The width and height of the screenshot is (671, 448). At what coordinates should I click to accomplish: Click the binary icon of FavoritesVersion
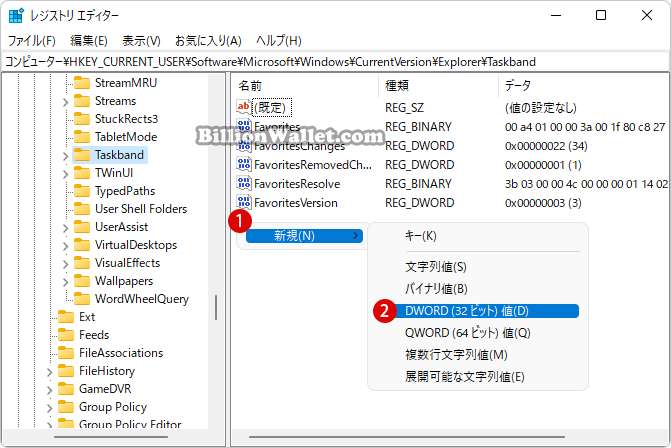(244, 202)
